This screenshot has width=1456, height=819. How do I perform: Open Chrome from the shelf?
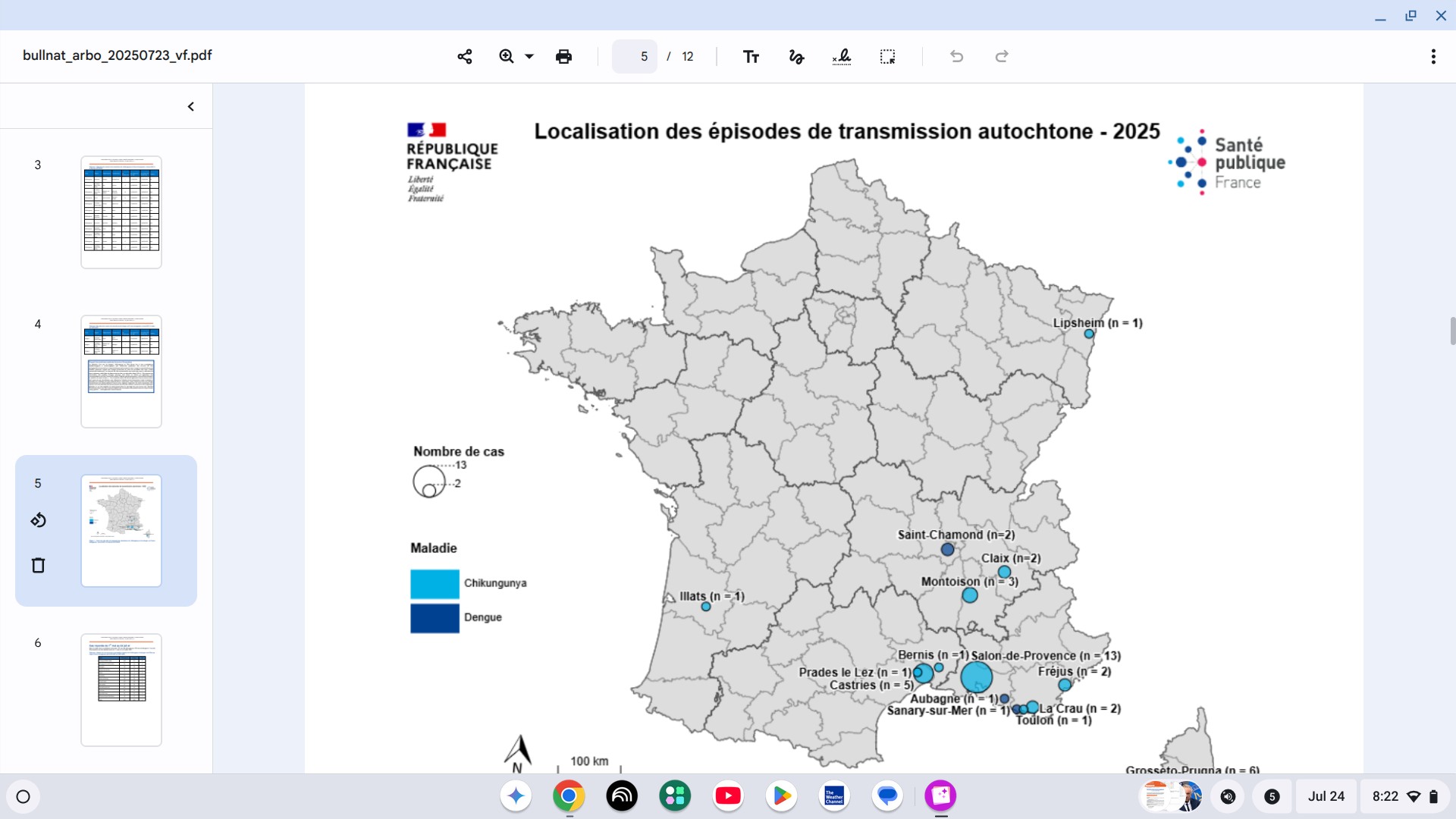[x=569, y=796]
